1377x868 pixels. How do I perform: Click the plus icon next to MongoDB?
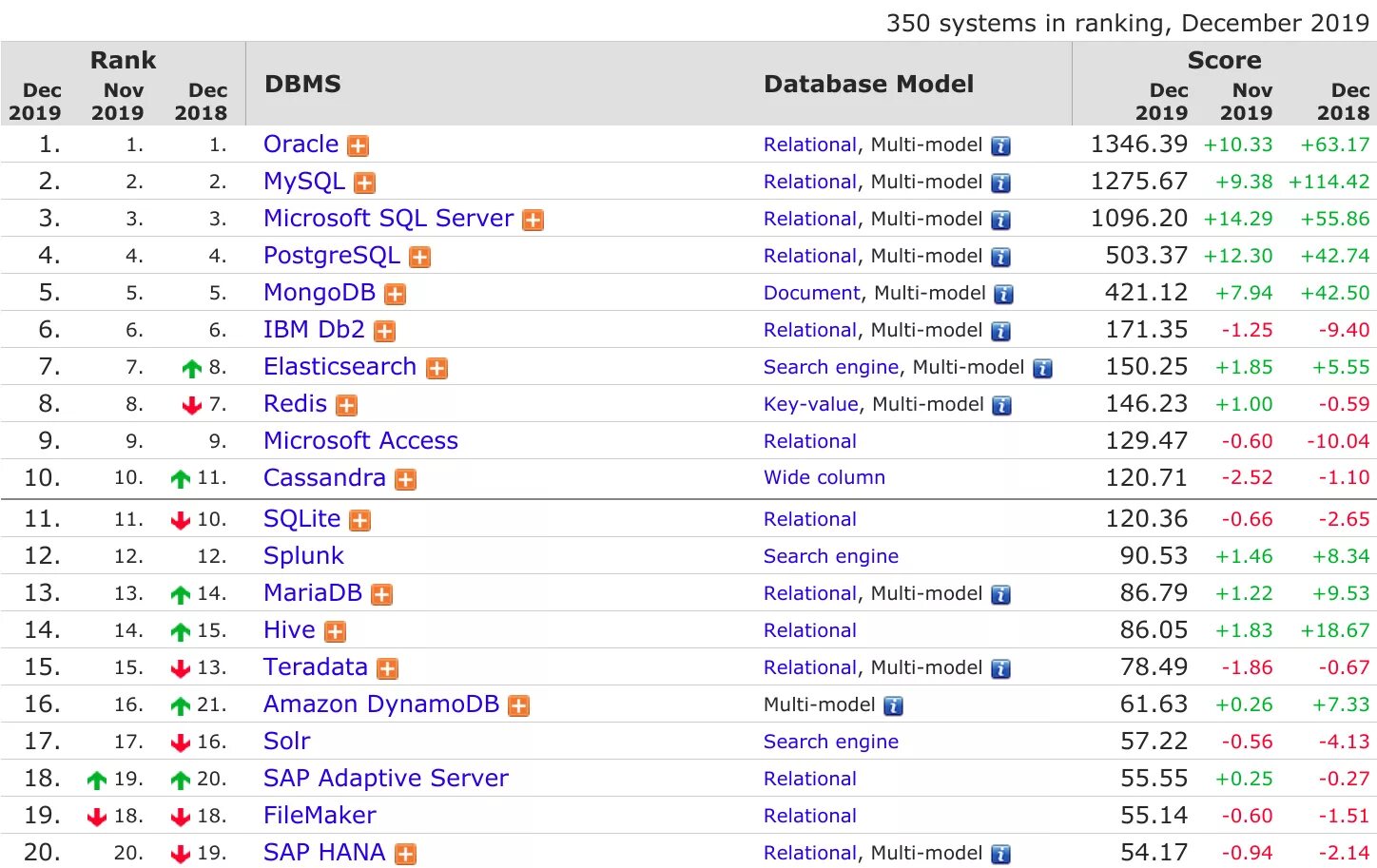pos(396,295)
